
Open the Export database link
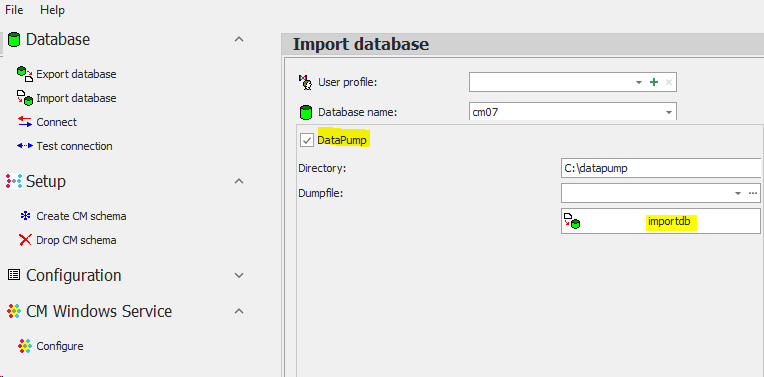[76, 74]
